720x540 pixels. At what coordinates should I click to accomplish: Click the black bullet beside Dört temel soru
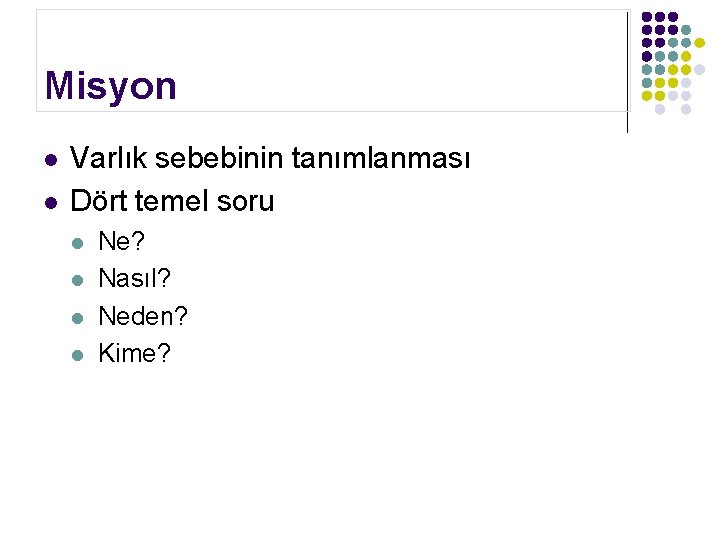[48, 202]
